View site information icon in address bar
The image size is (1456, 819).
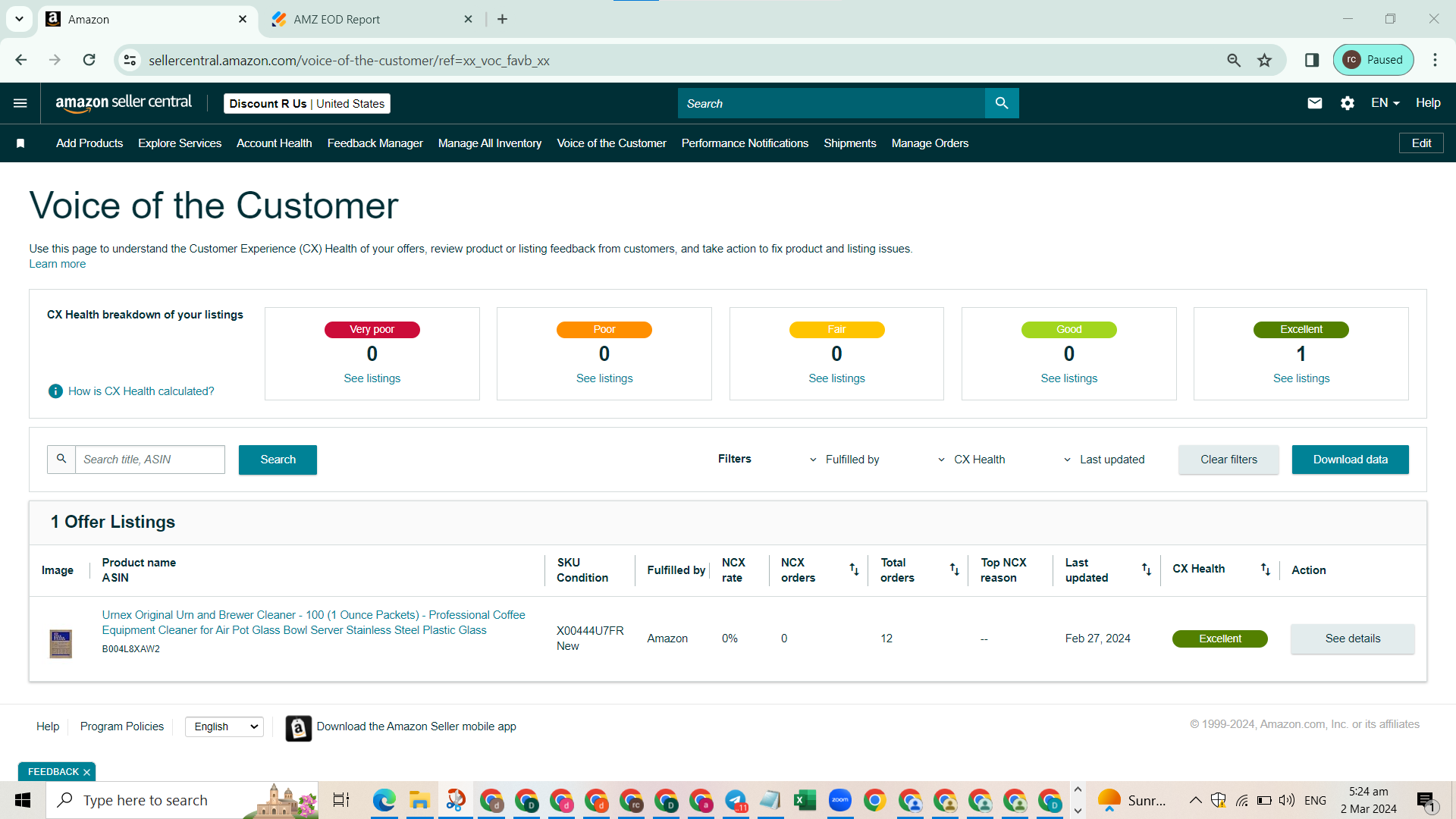point(130,60)
